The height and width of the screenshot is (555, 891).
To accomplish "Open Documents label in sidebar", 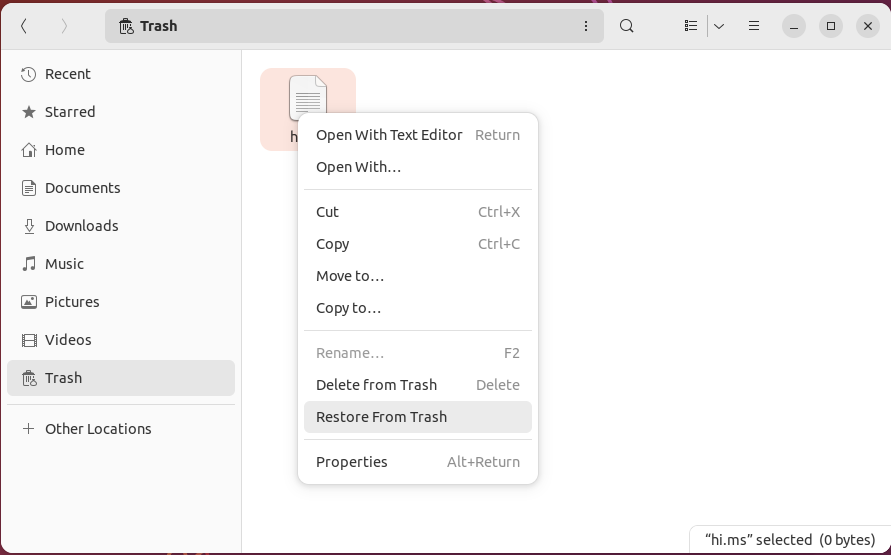I will [x=82, y=188].
